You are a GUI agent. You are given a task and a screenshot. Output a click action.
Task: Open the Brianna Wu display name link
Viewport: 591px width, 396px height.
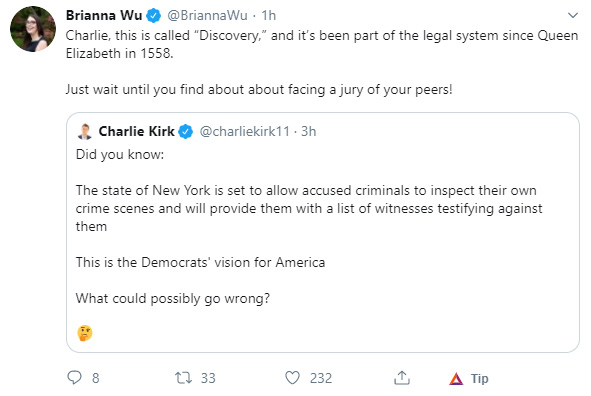click(104, 15)
